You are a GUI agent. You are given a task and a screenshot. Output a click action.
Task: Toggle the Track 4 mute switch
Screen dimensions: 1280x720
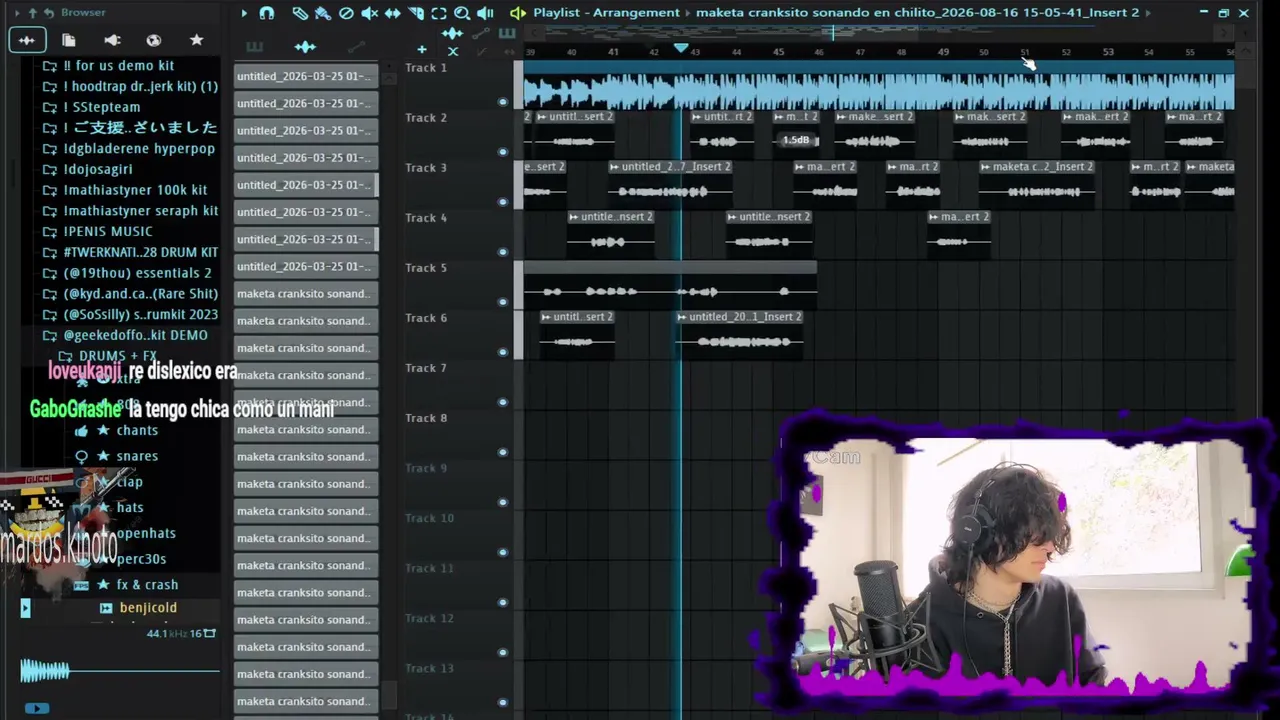pos(503,251)
